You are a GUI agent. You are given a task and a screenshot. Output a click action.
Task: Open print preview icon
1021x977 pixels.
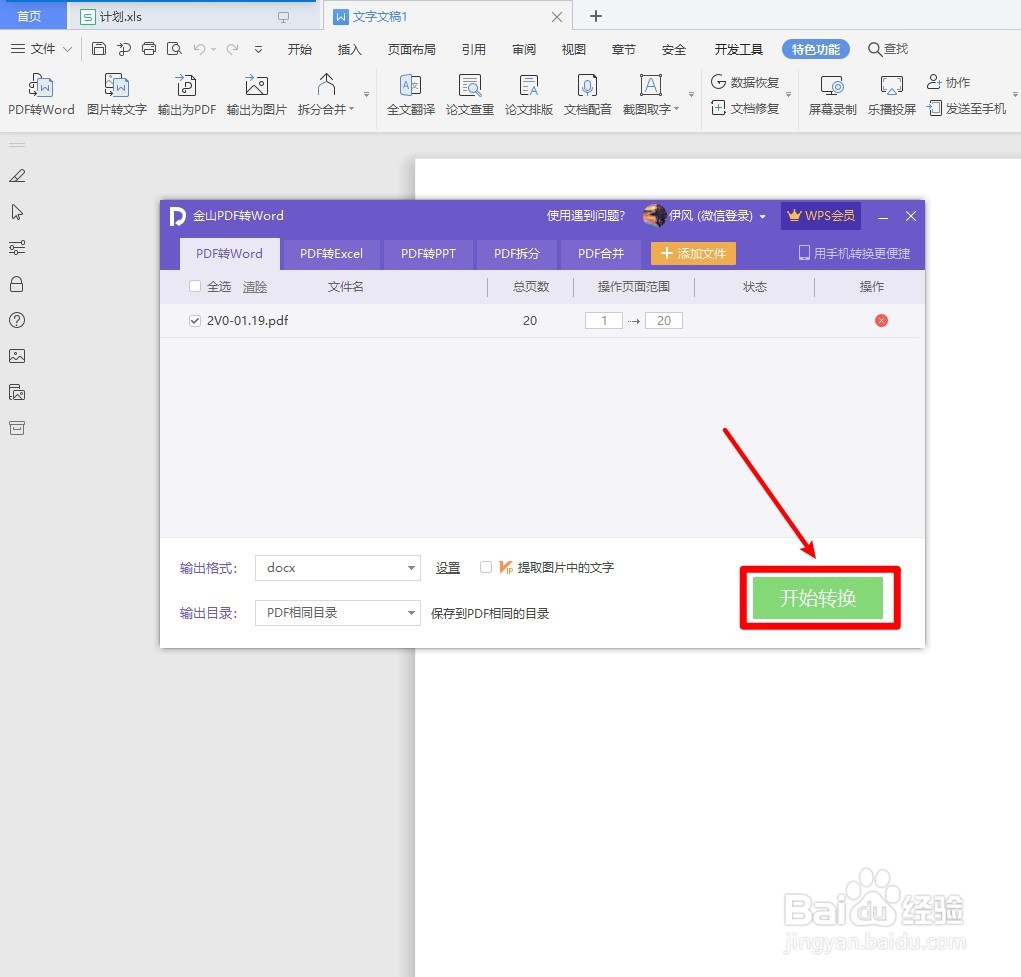[174, 49]
